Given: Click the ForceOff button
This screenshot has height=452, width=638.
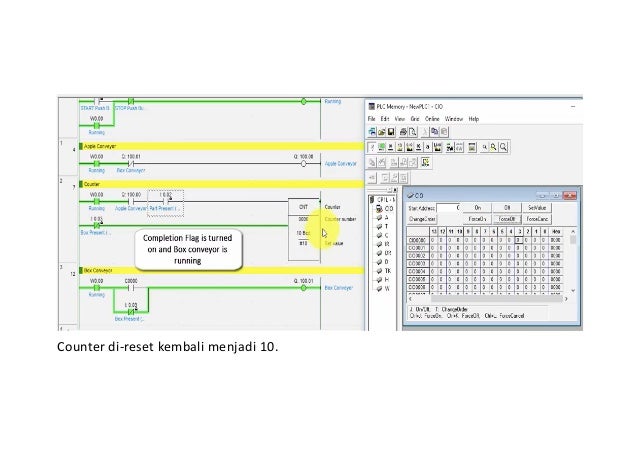Looking at the screenshot, I should pyautogui.click(x=507, y=219).
